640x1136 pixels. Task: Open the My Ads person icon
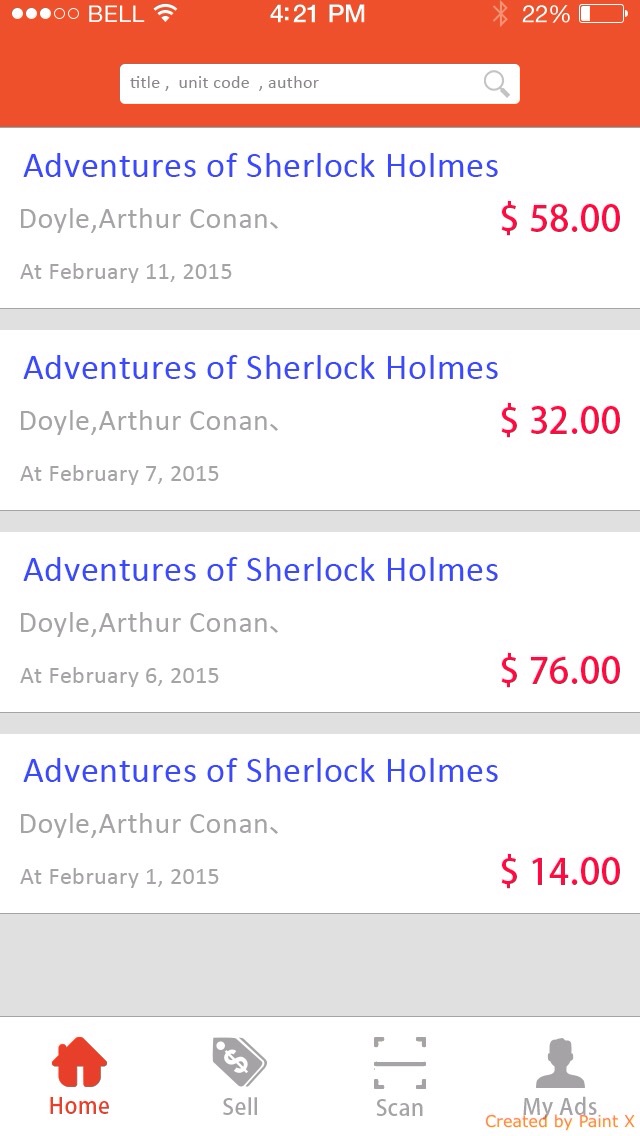(560, 1063)
